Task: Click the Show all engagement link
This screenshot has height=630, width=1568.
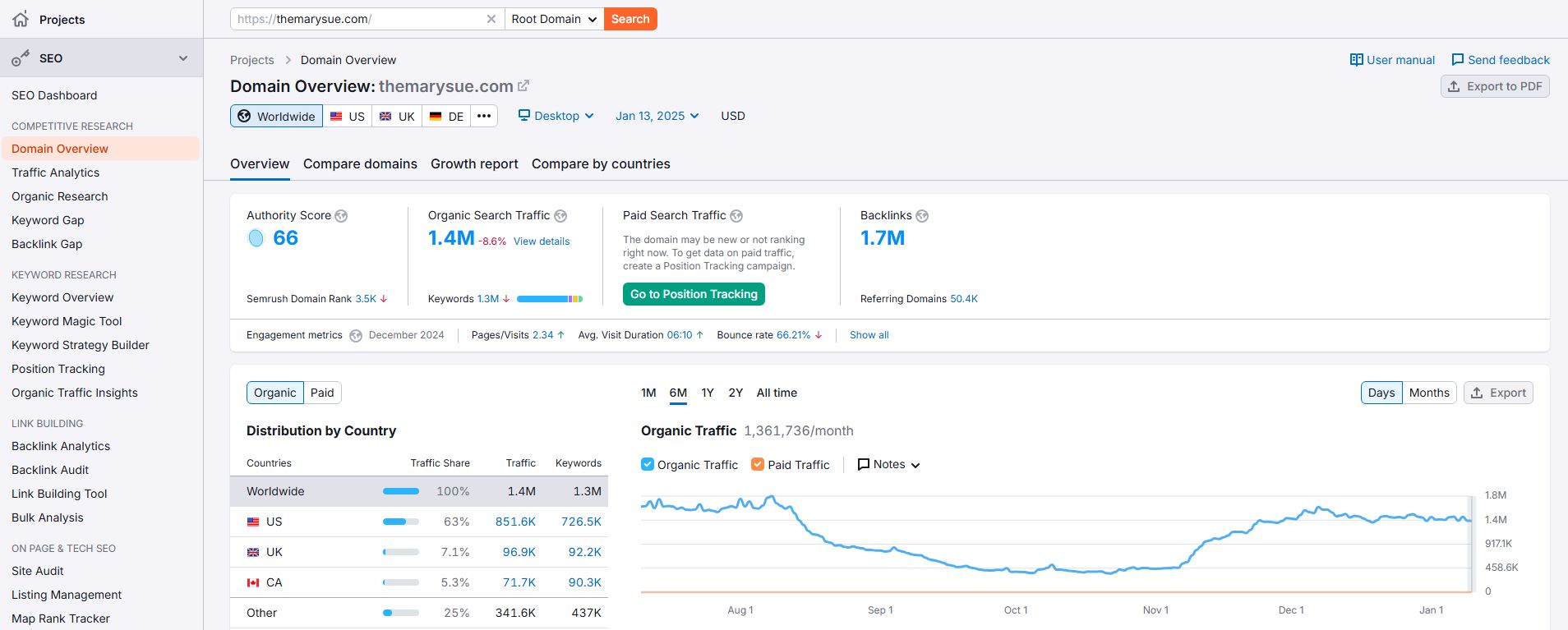Action: 869,335
